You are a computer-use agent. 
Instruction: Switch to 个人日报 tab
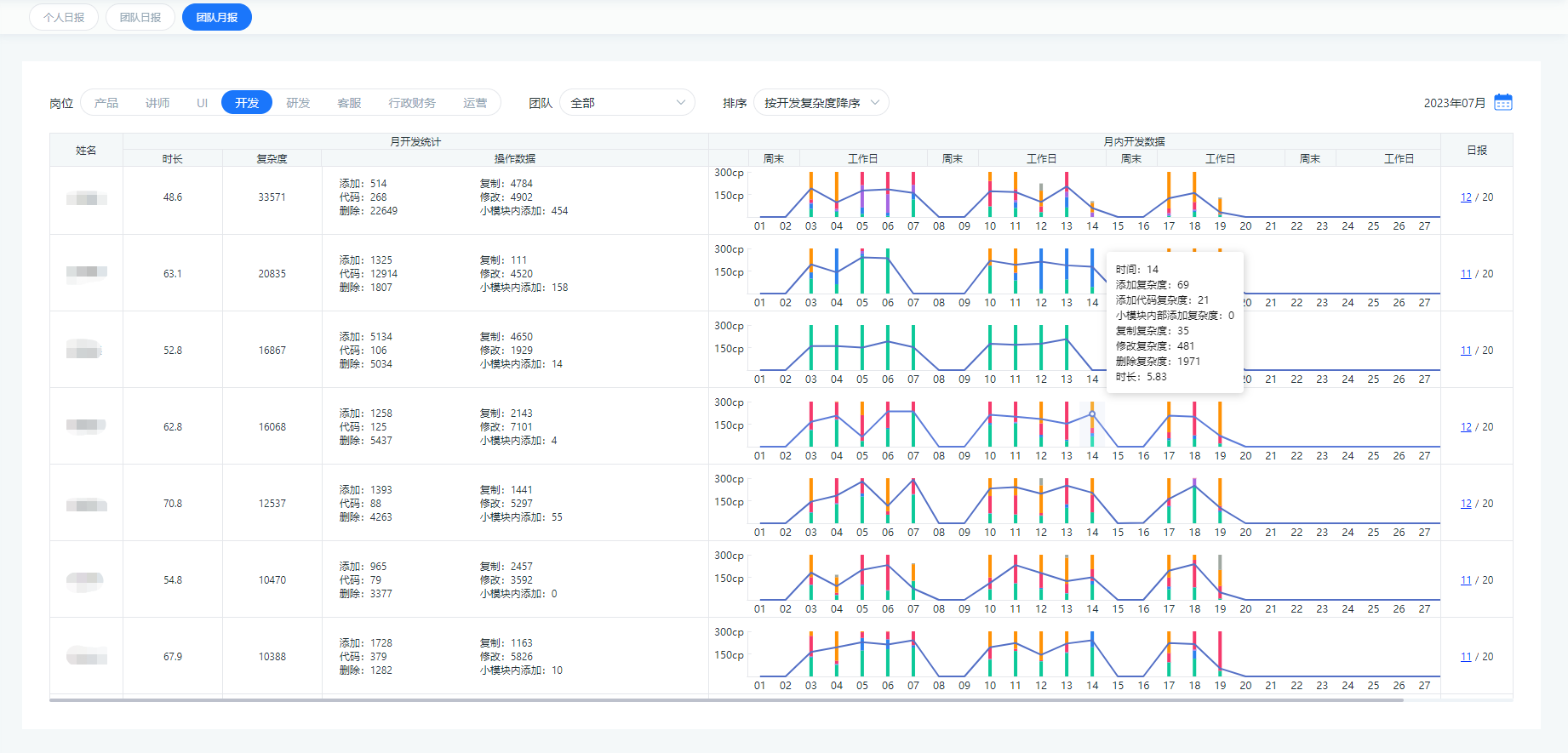pyautogui.click(x=64, y=17)
